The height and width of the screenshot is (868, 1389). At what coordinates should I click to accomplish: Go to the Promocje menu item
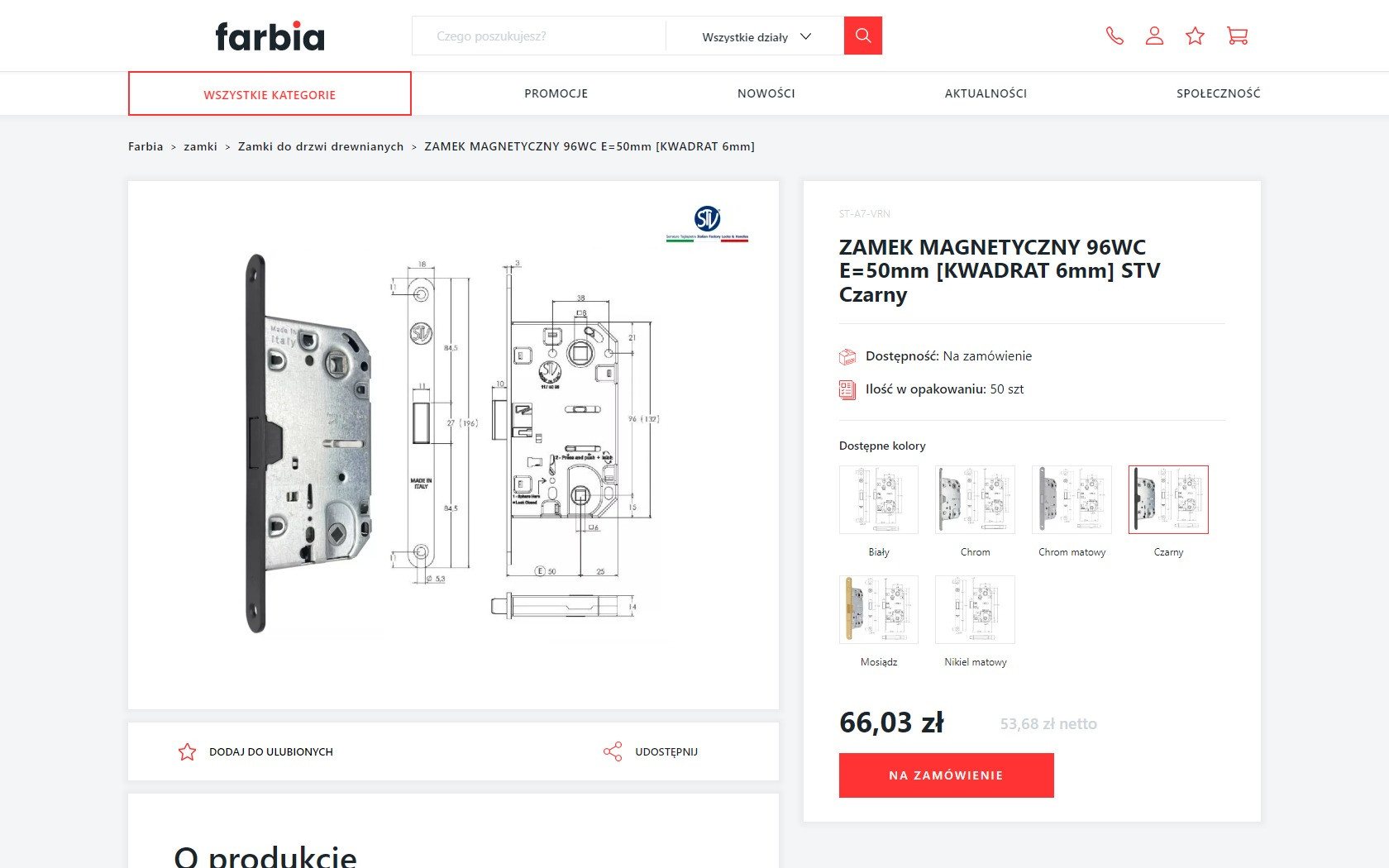[x=556, y=93]
